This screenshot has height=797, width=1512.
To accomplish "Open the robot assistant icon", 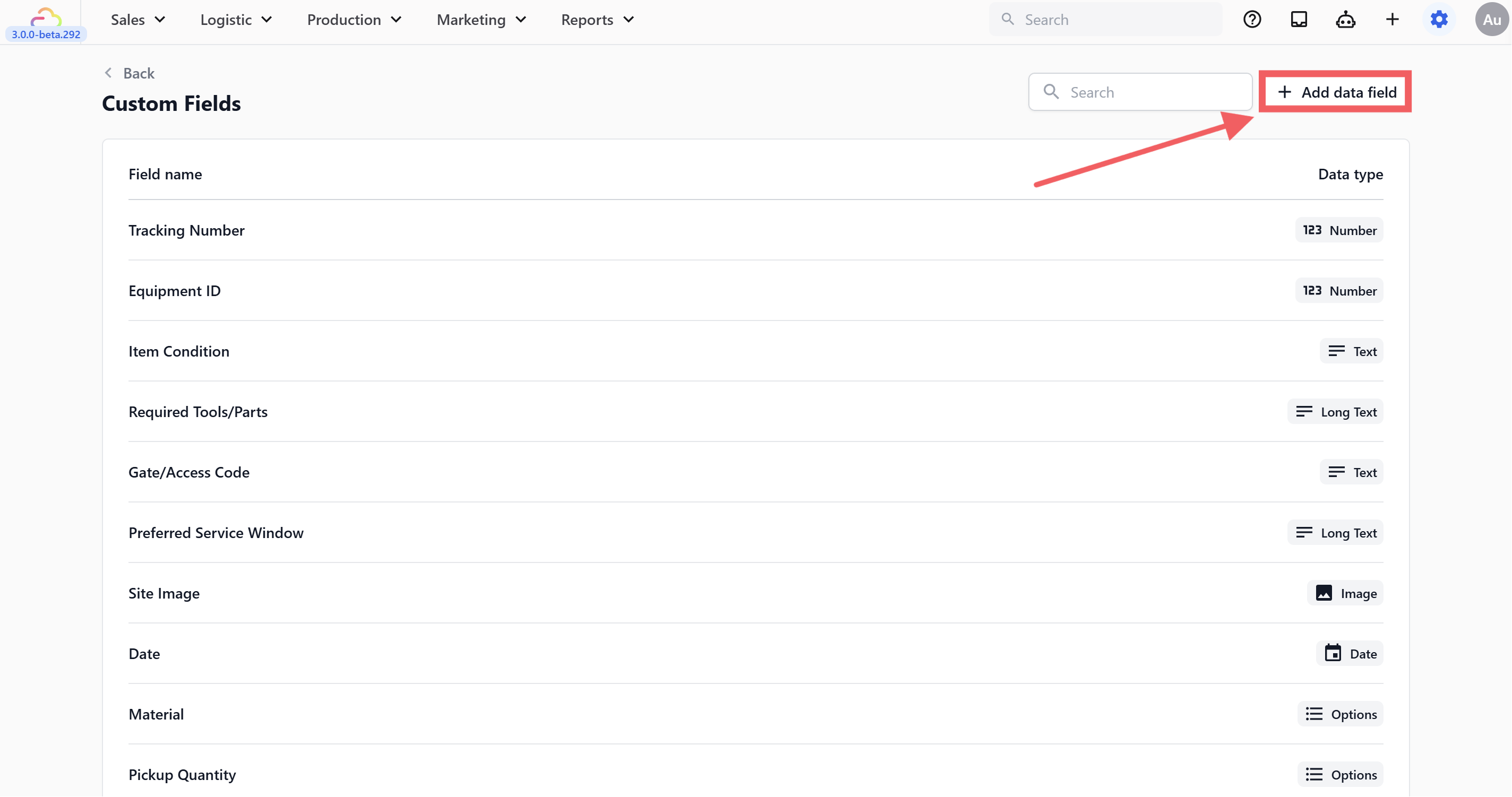I will tap(1345, 20).
